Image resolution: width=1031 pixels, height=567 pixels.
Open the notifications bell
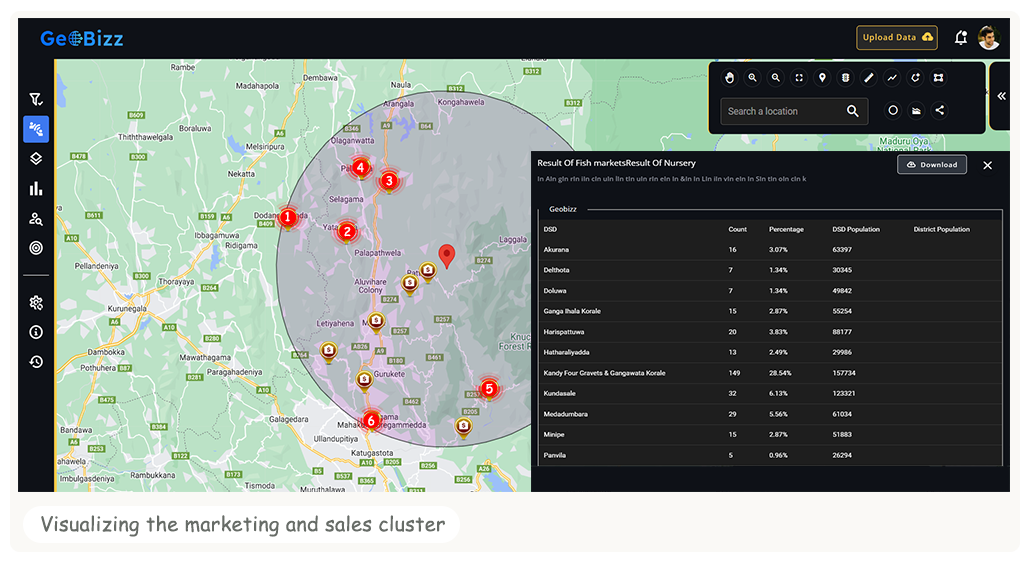pyautogui.click(x=961, y=38)
